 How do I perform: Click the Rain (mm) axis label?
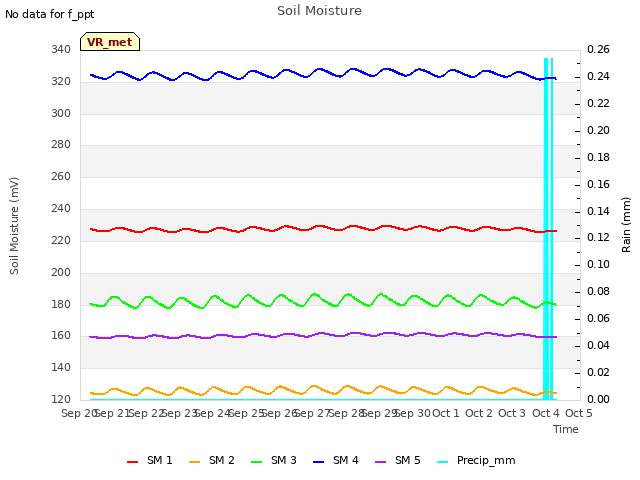click(x=626, y=225)
